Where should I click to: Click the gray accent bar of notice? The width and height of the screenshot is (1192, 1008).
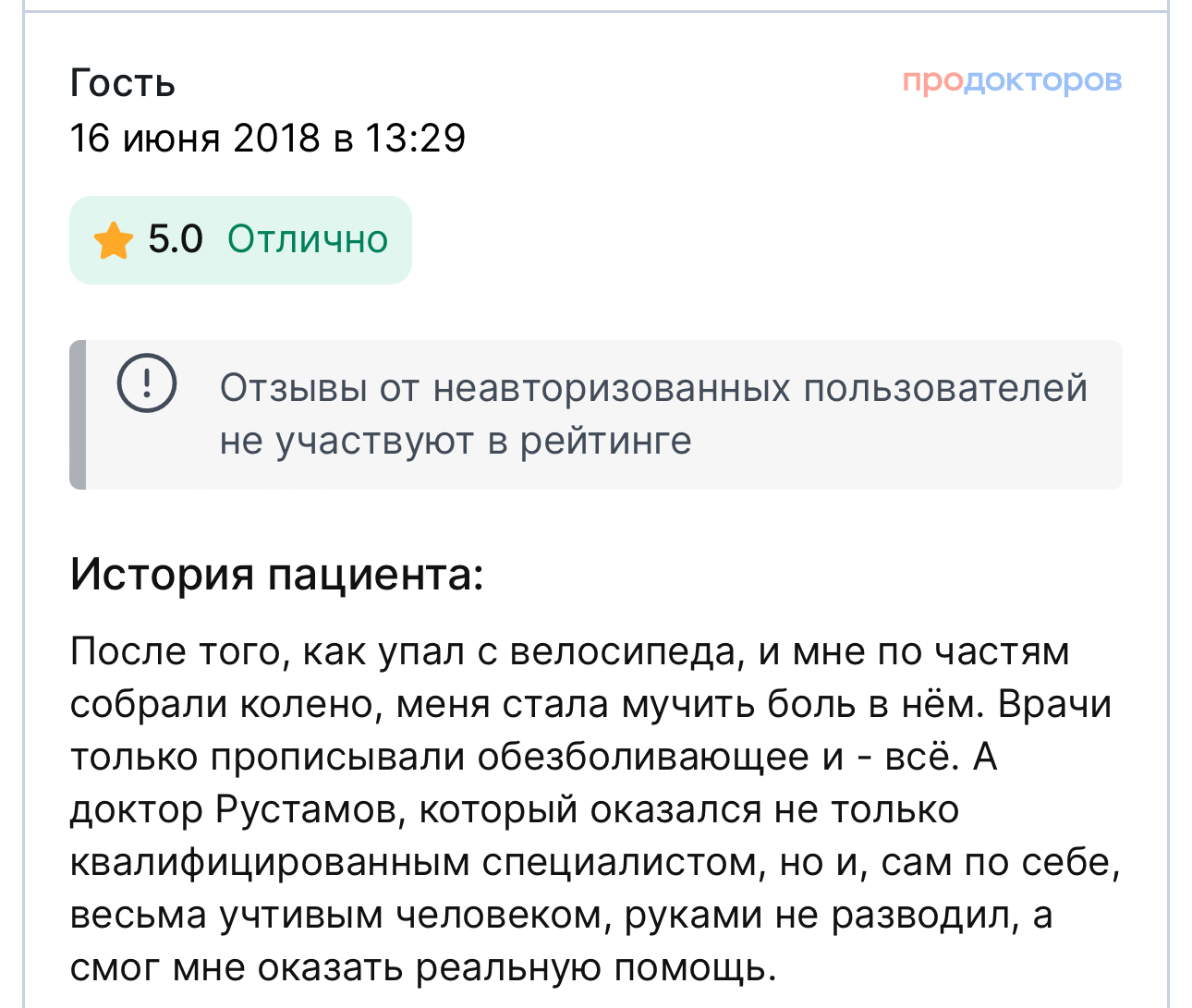pos(78,414)
